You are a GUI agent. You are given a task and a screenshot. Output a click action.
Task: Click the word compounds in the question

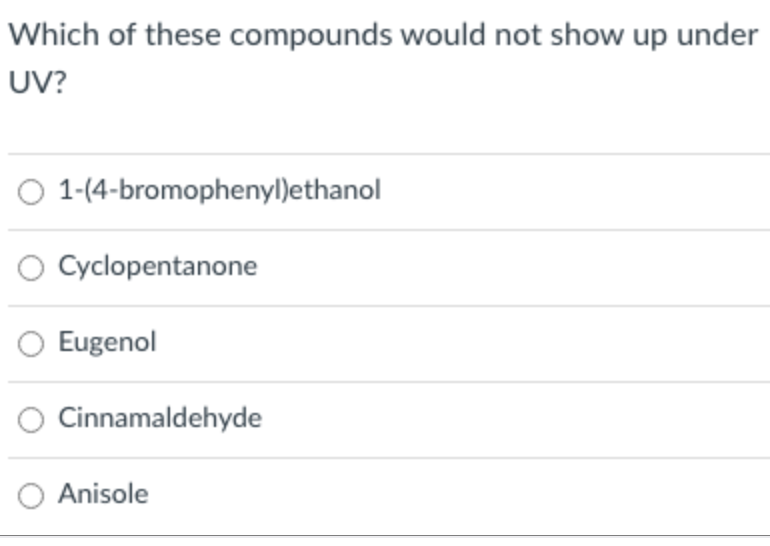pyautogui.click(x=311, y=36)
